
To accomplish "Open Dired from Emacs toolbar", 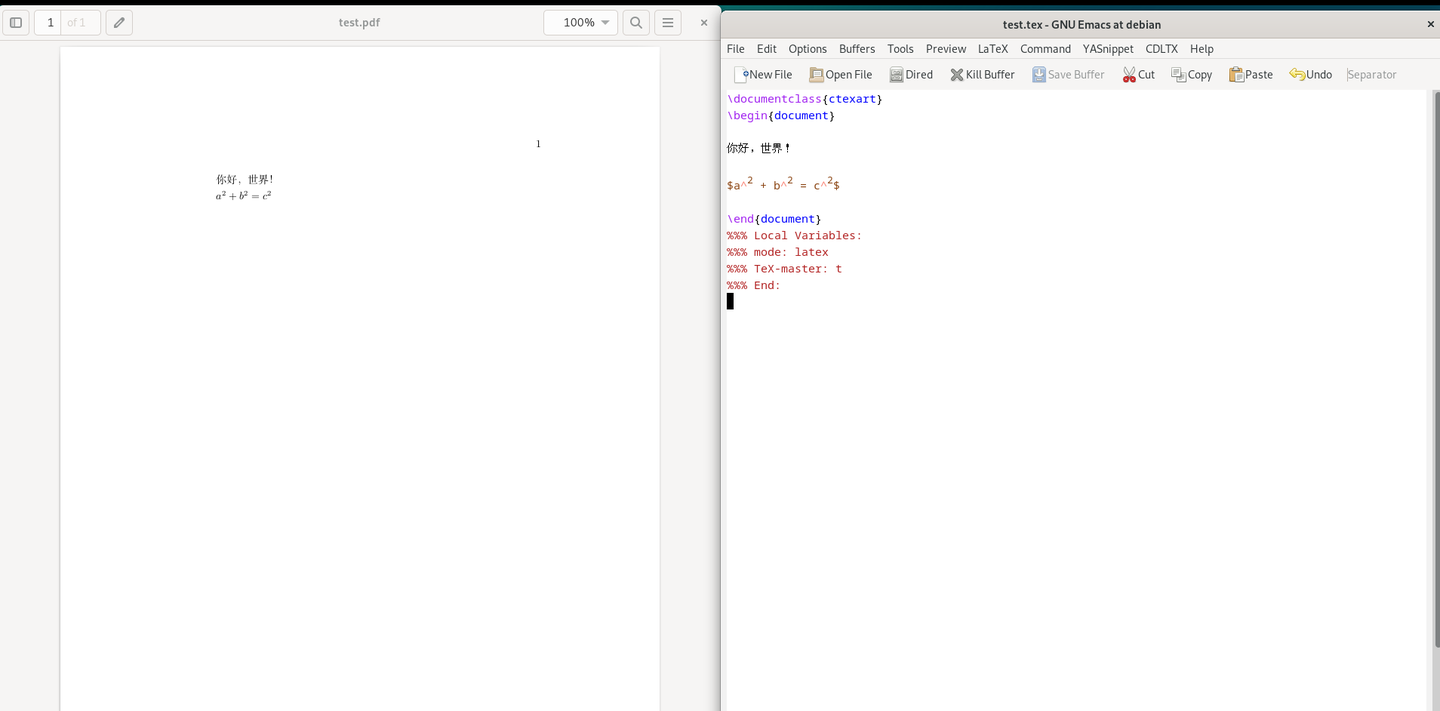I will click(911, 74).
